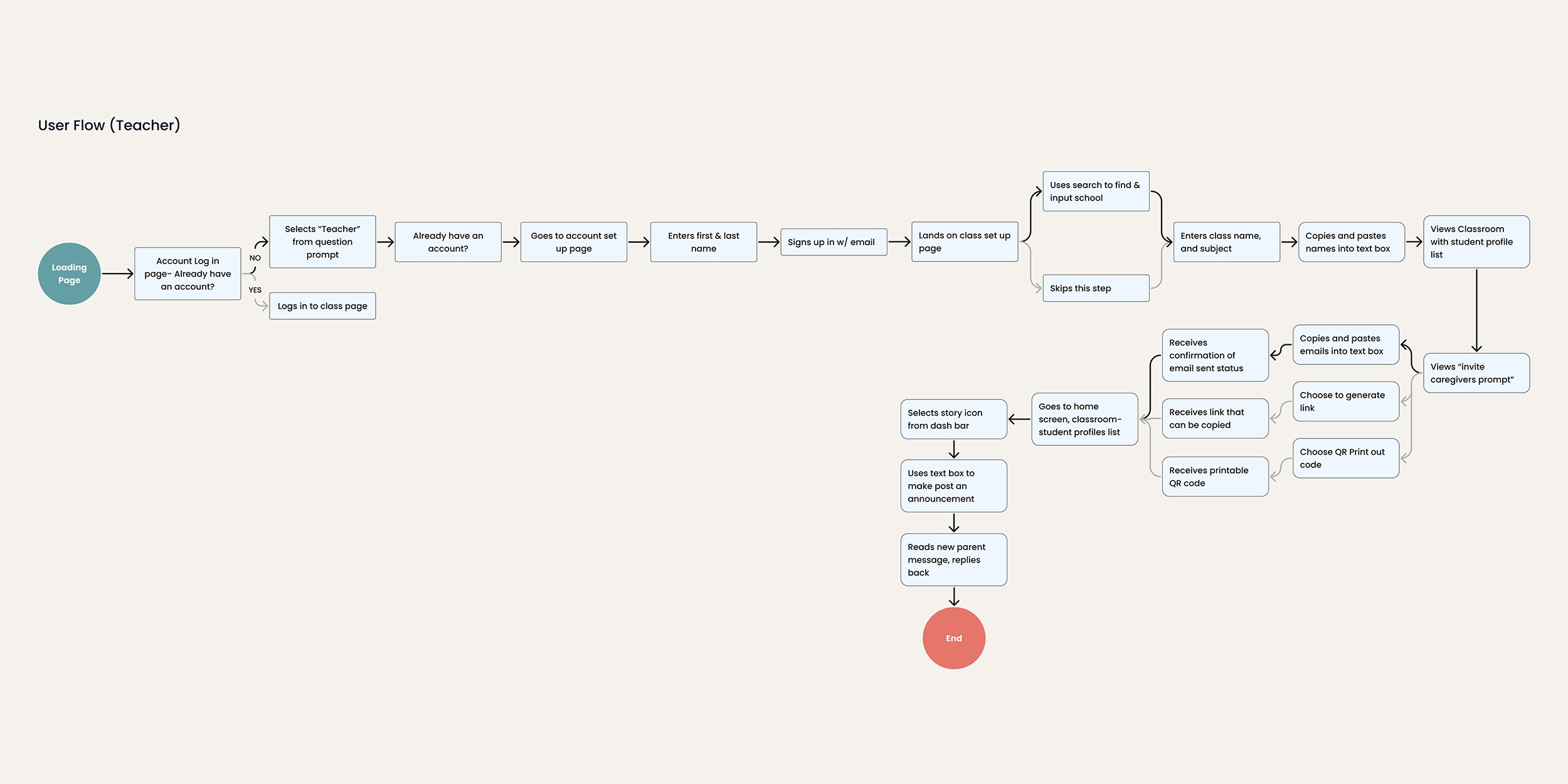Select the 'Views invite caregivers prompt' node
Viewport: 1568px width, 784px height.
tap(1476, 373)
